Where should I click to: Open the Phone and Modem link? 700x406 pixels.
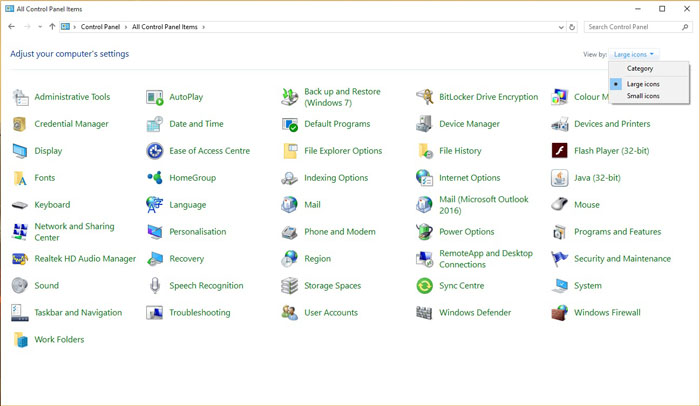point(340,232)
